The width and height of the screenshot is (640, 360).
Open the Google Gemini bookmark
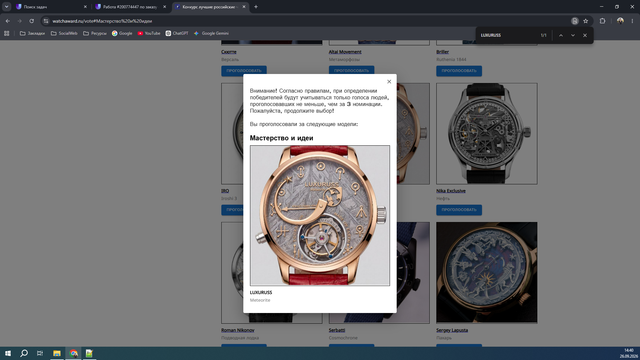[x=211, y=33]
